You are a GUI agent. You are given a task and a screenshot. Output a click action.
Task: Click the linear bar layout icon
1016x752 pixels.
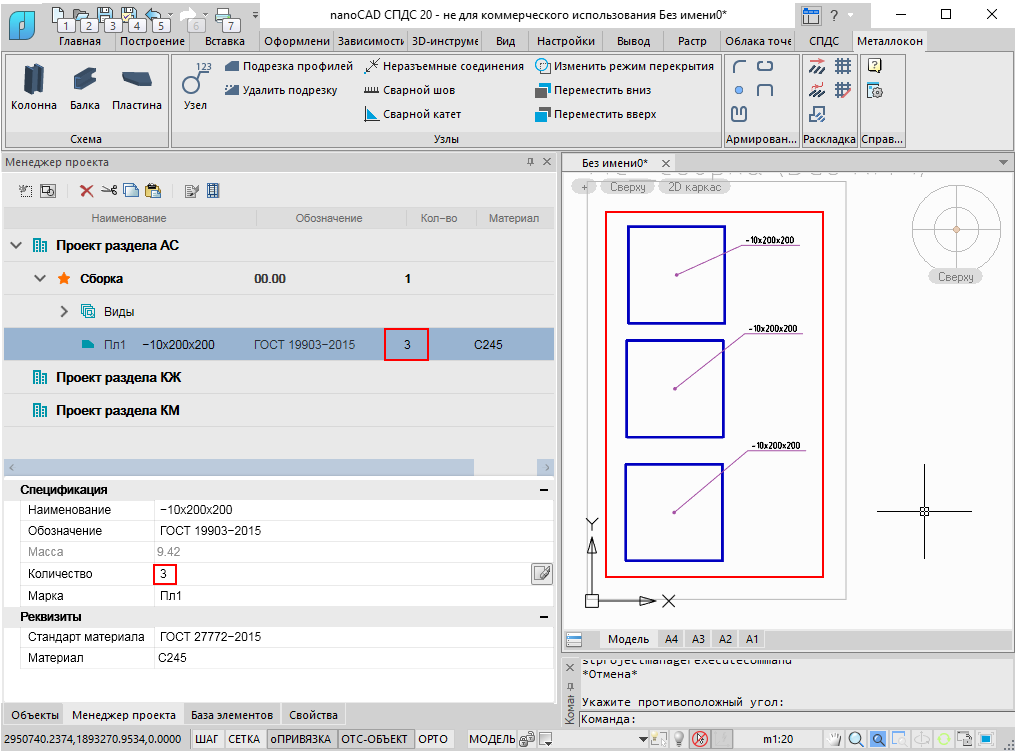817,66
